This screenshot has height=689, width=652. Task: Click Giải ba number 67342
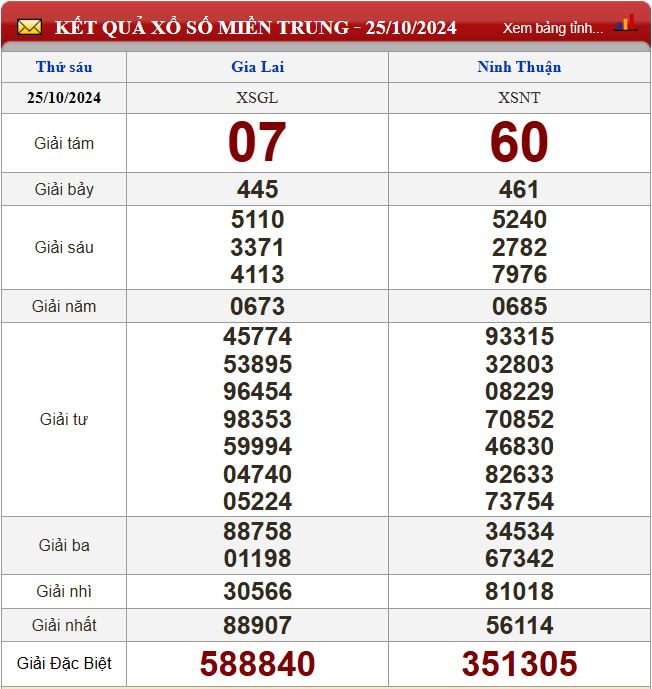[519, 558]
